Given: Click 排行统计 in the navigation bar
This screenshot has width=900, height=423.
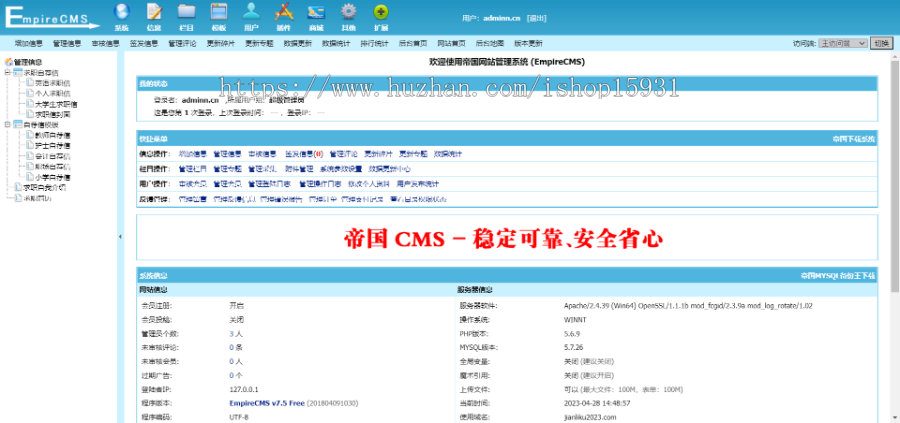Looking at the screenshot, I should coord(375,43).
